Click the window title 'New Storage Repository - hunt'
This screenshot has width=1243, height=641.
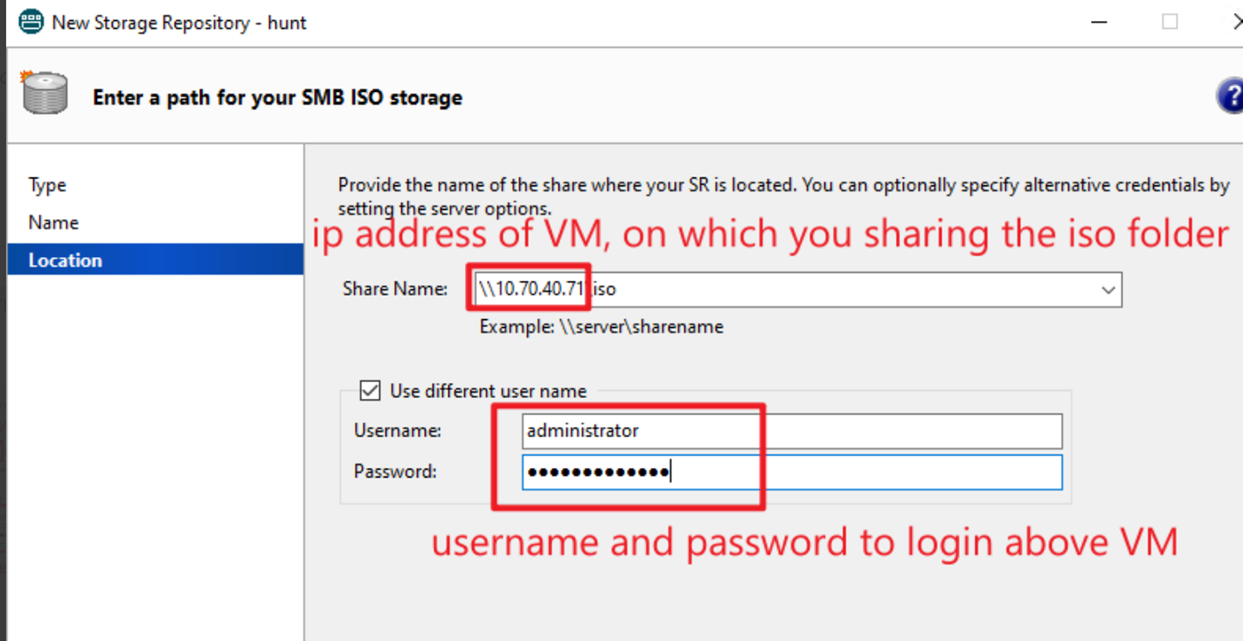tap(179, 22)
